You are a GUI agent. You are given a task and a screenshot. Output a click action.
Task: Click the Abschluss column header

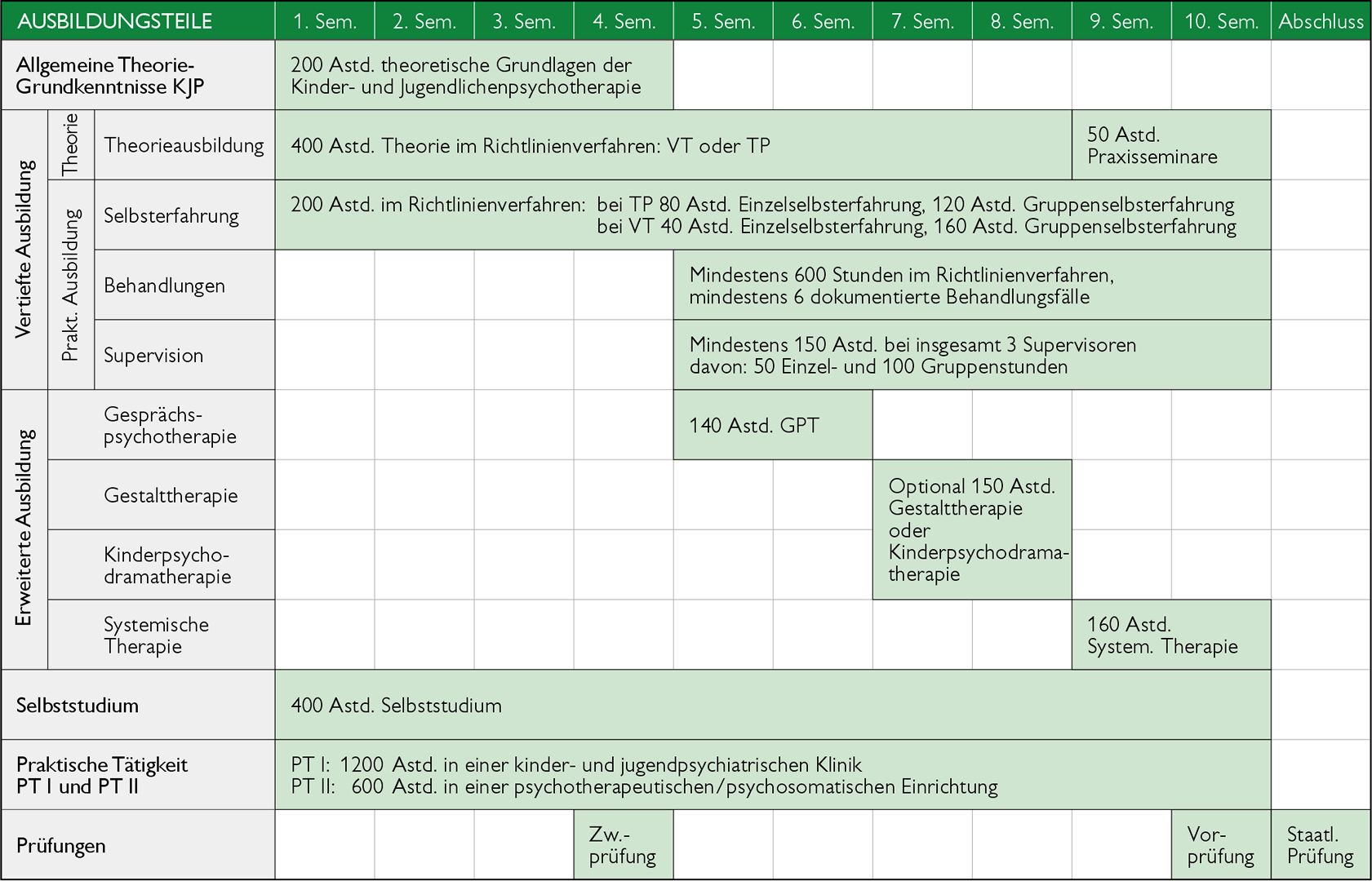click(x=1321, y=21)
